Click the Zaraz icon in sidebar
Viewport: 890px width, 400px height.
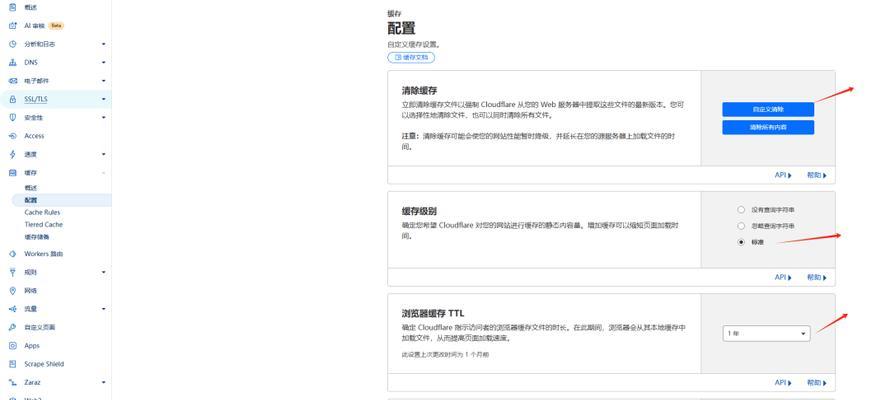(x=12, y=382)
